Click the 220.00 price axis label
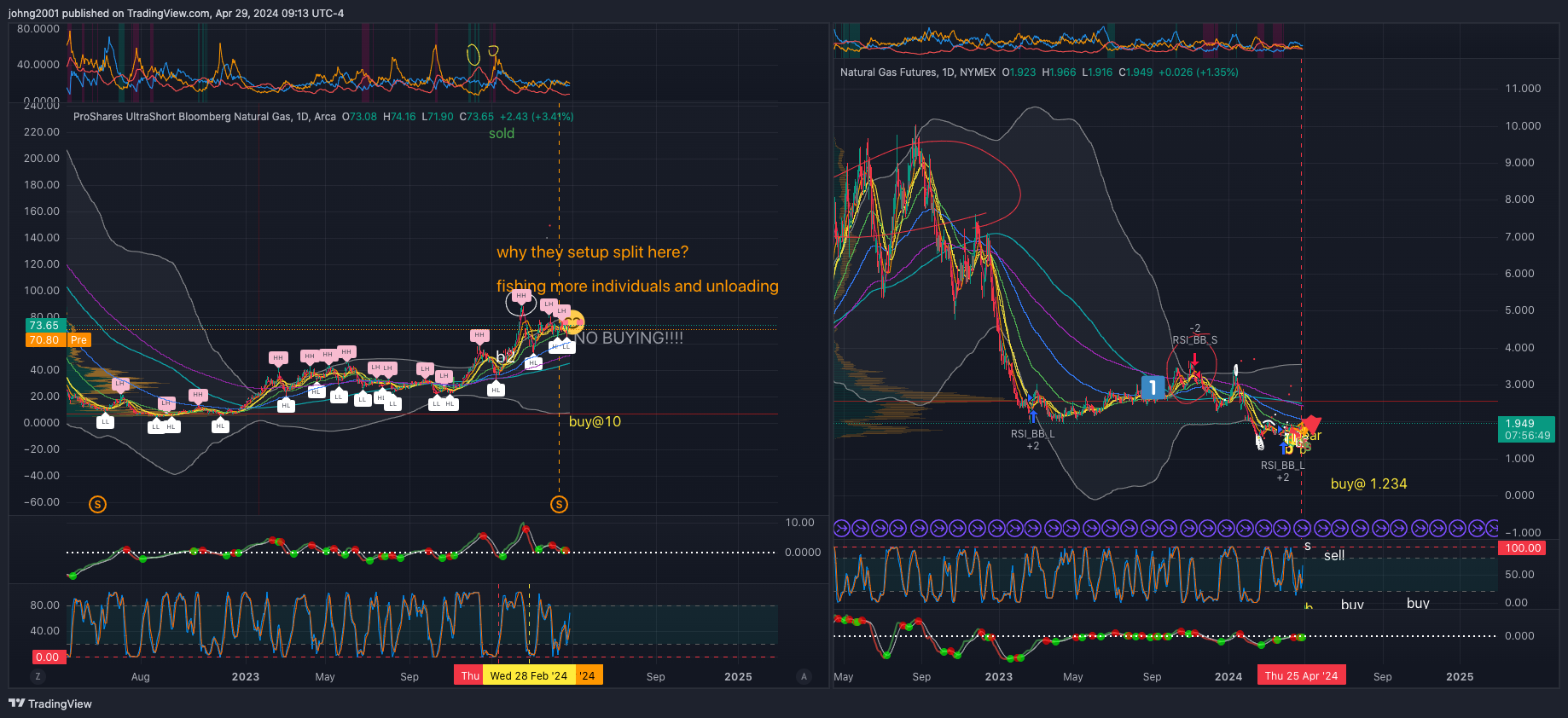Image resolution: width=1568 pixels, height=718 pixels. pos(42,132)
